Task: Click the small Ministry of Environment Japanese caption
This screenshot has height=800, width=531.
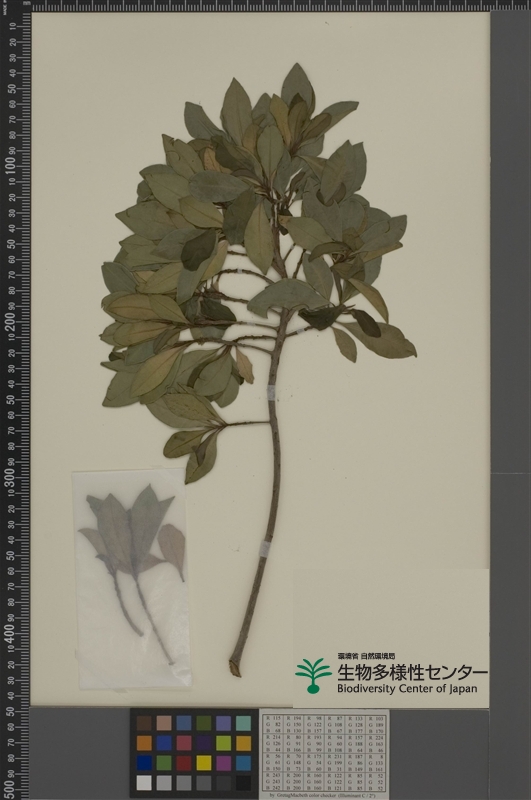Action: 366,657
